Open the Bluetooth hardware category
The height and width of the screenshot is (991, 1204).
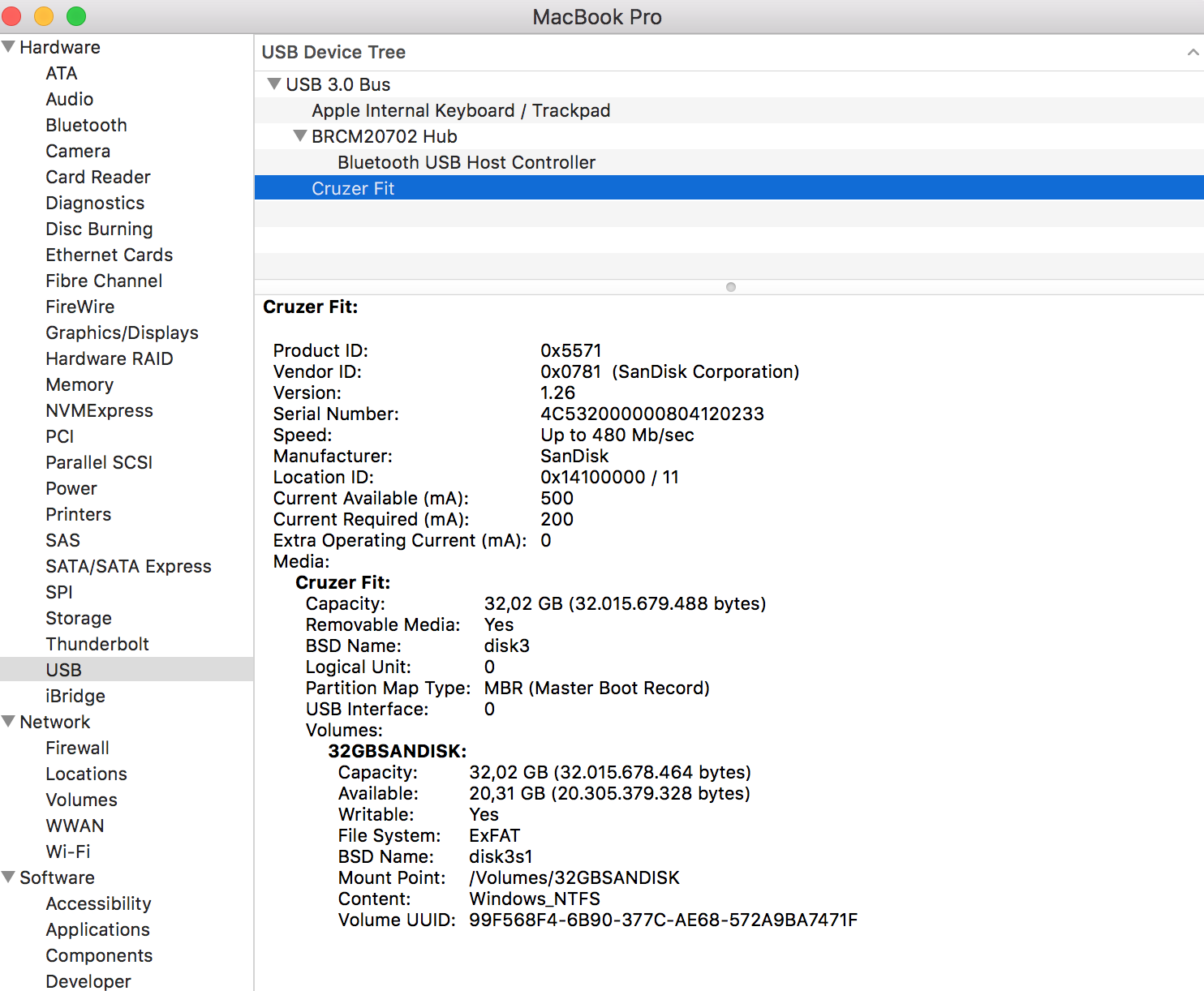point(86,125)
